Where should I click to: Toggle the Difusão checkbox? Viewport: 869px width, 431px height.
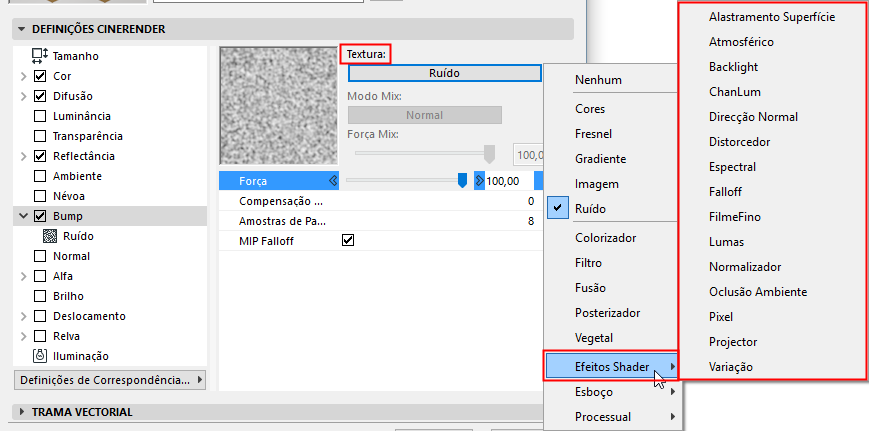tap(40, 96)
